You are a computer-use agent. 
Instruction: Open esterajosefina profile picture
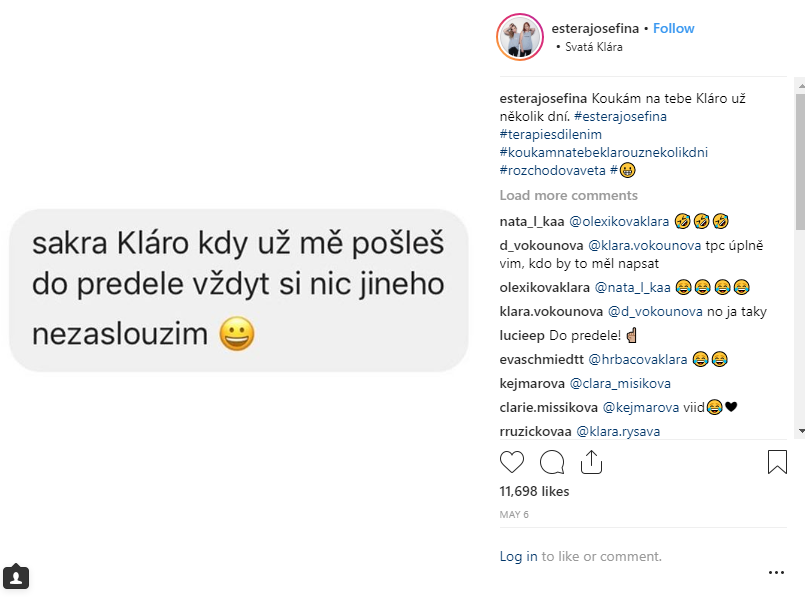[x=520, y=38]
